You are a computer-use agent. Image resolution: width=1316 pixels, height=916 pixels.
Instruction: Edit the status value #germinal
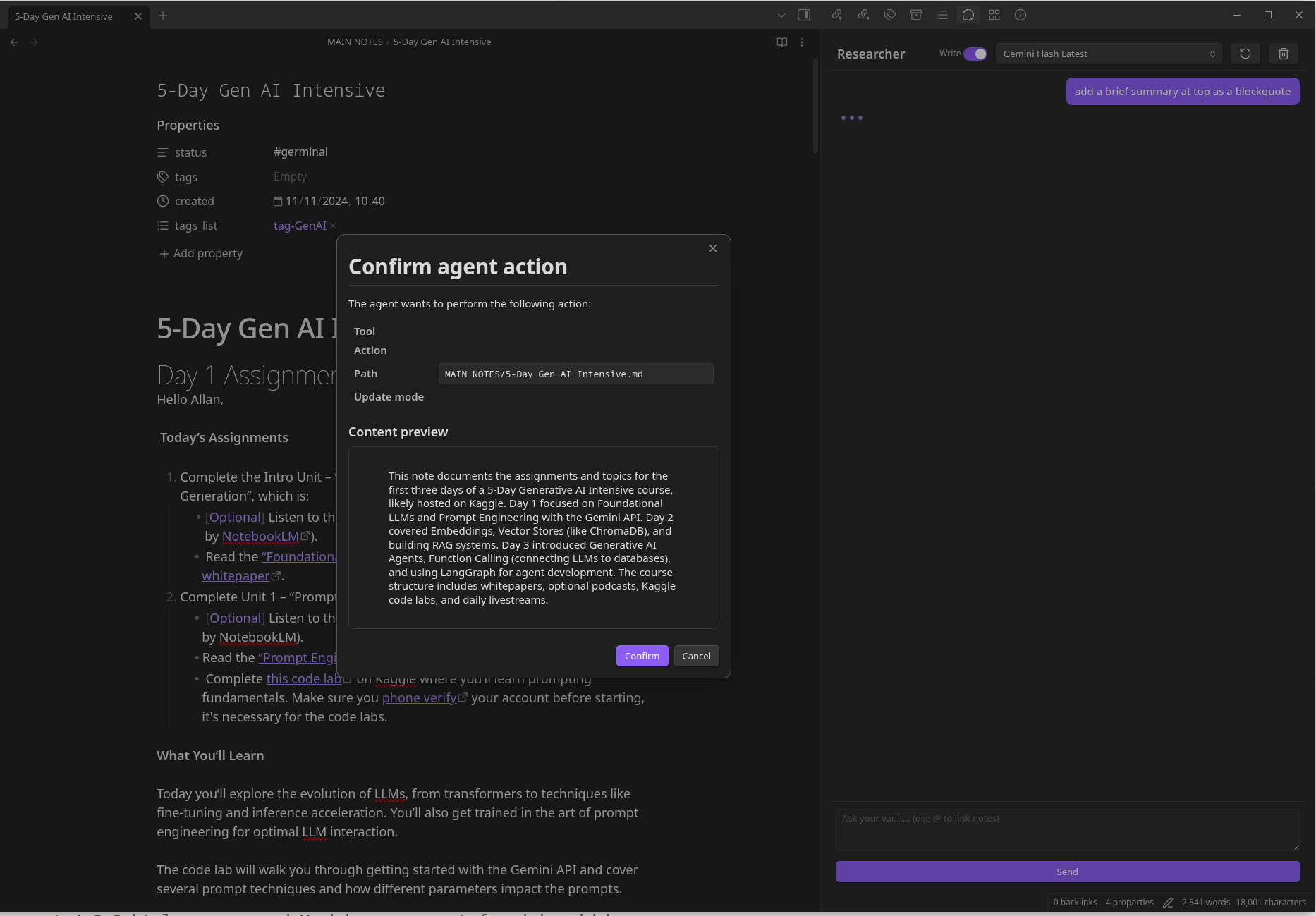point(300,152)
